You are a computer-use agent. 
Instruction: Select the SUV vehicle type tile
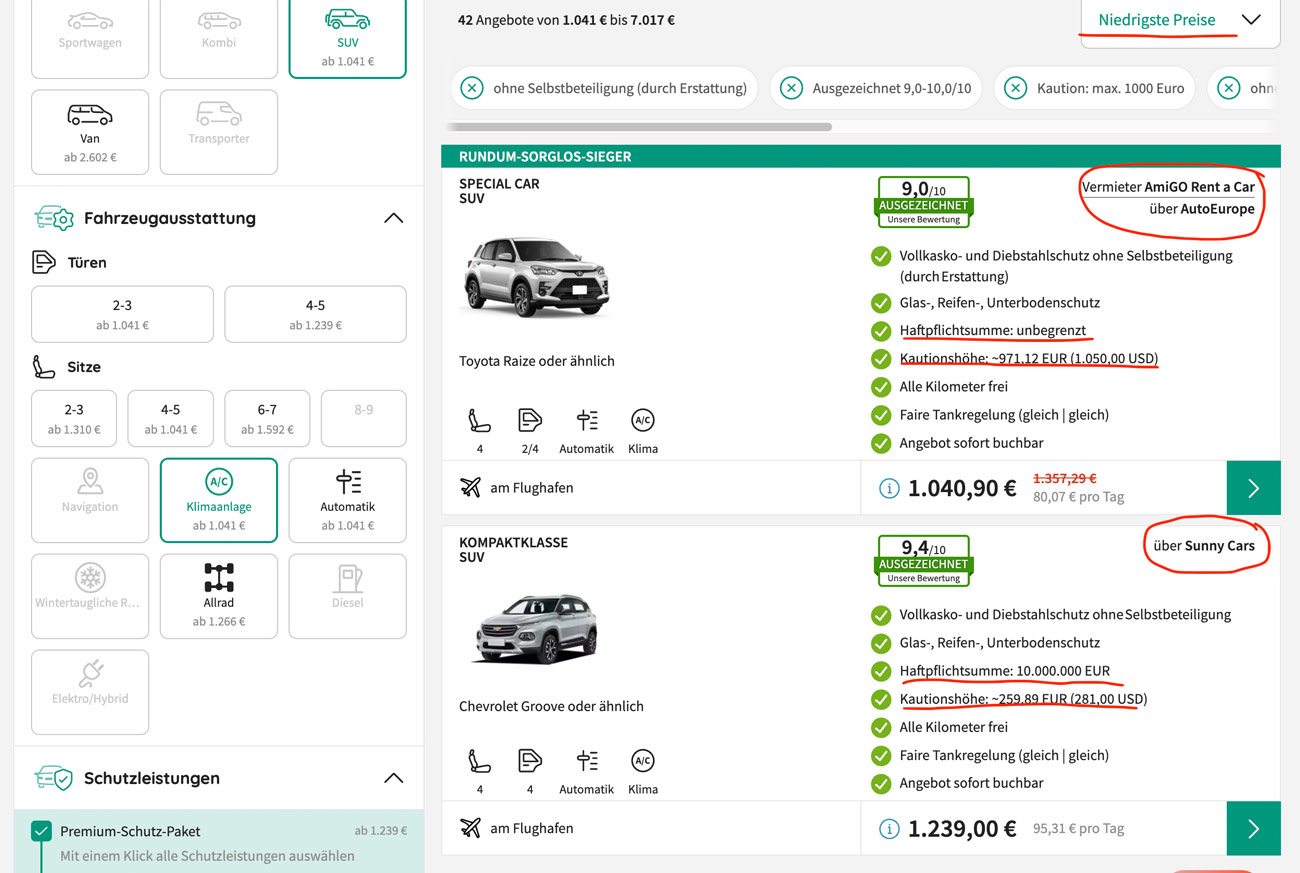coord(347,38)
